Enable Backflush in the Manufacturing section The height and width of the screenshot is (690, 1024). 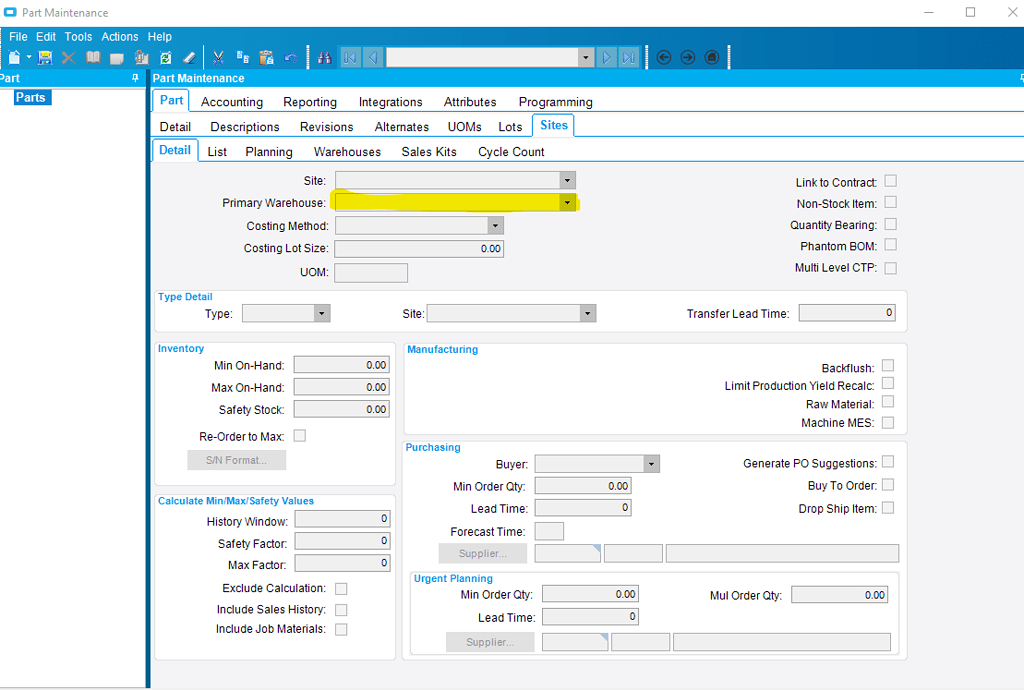887,366
